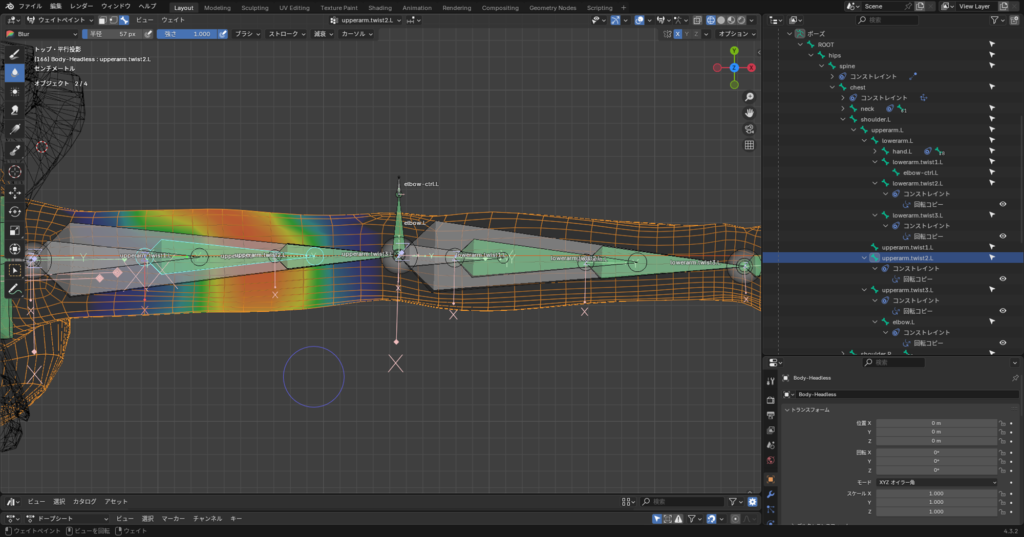This screenshot has height=537, width=1024.
Task: Select the Draw brush tool
Action: coord(15,53)
